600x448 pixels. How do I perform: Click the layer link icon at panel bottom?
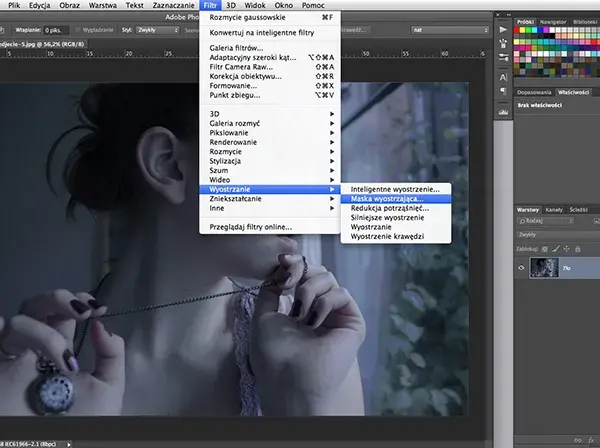577,440
